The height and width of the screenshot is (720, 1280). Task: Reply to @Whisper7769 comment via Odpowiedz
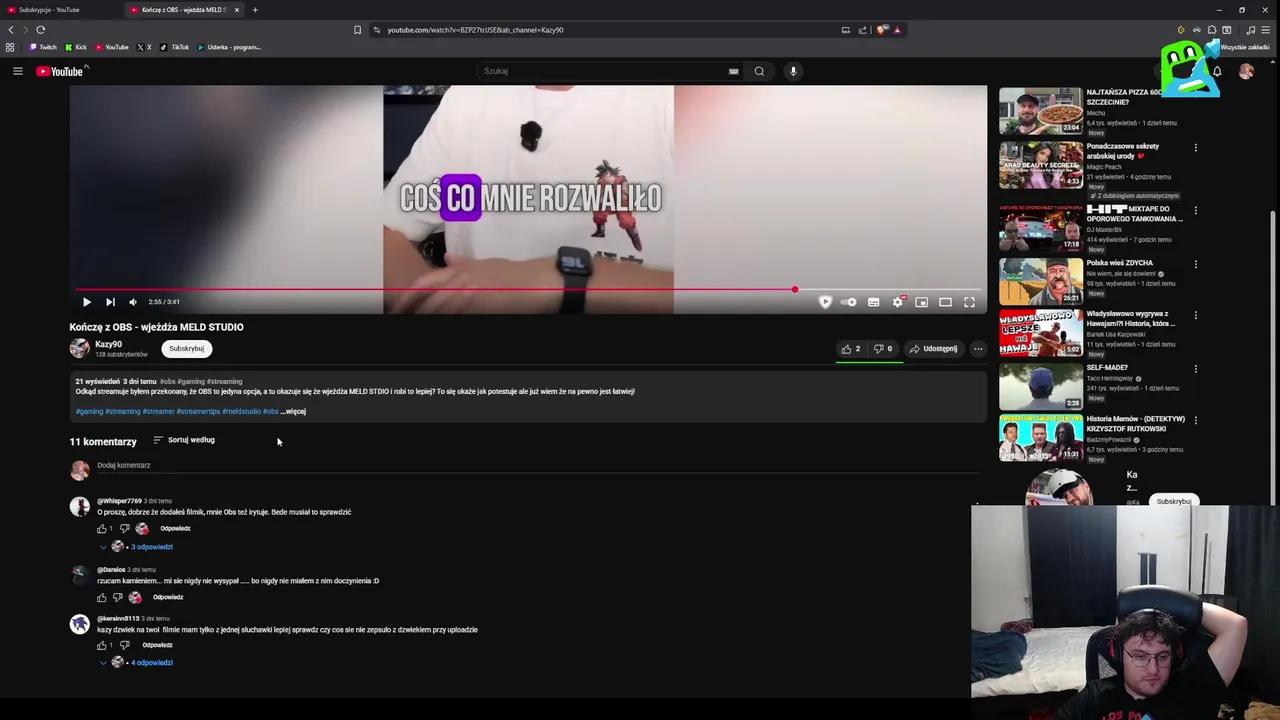175,528
